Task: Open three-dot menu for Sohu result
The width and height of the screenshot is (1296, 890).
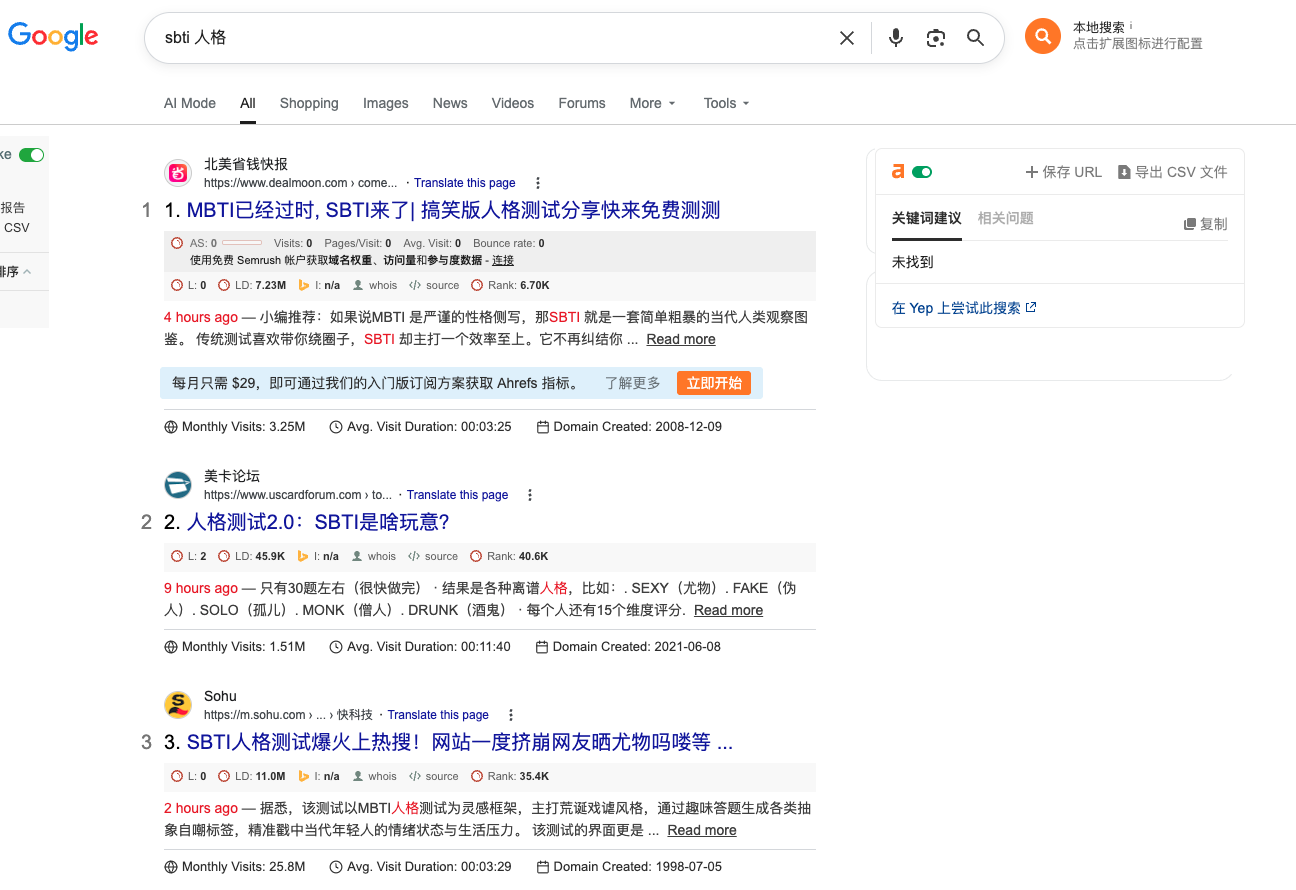Action: (511, 715)
